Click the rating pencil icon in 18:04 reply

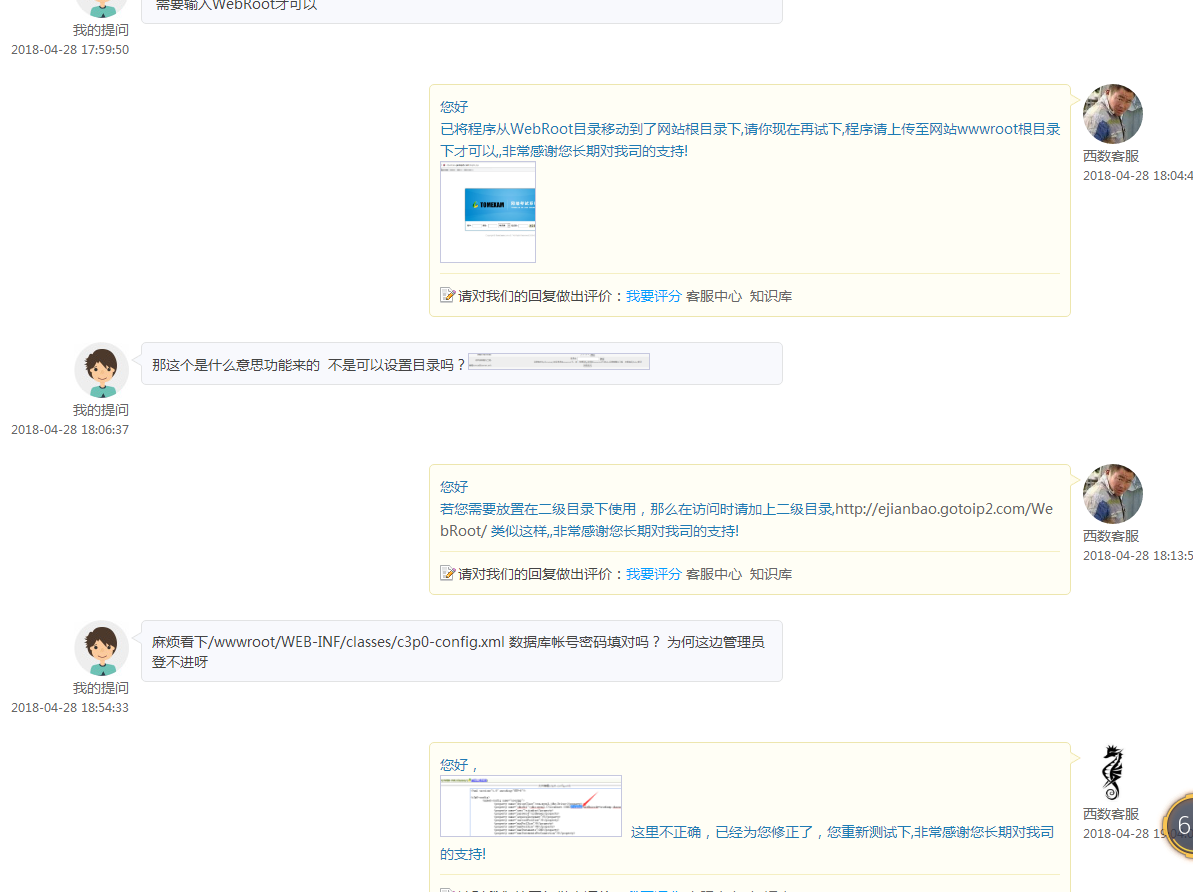tap(447, 295)
